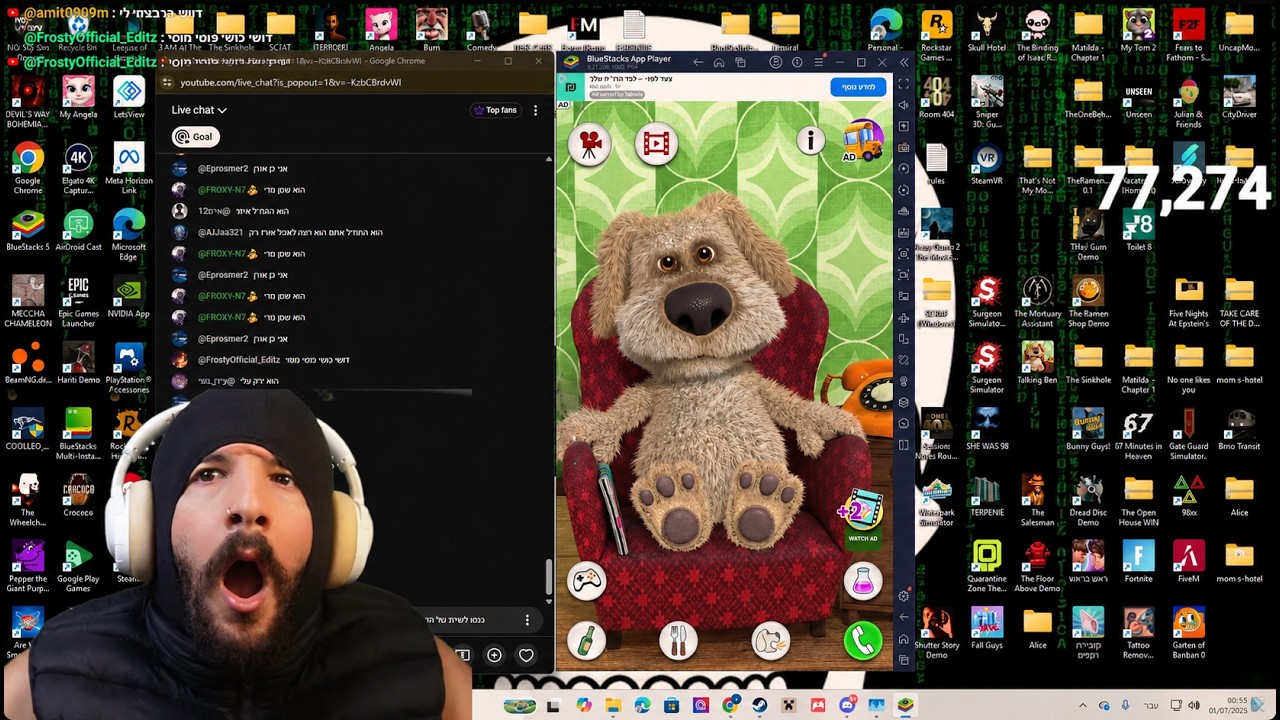
Task: Tap the pink chemistry flask icon
Action: tap(863, 581)
